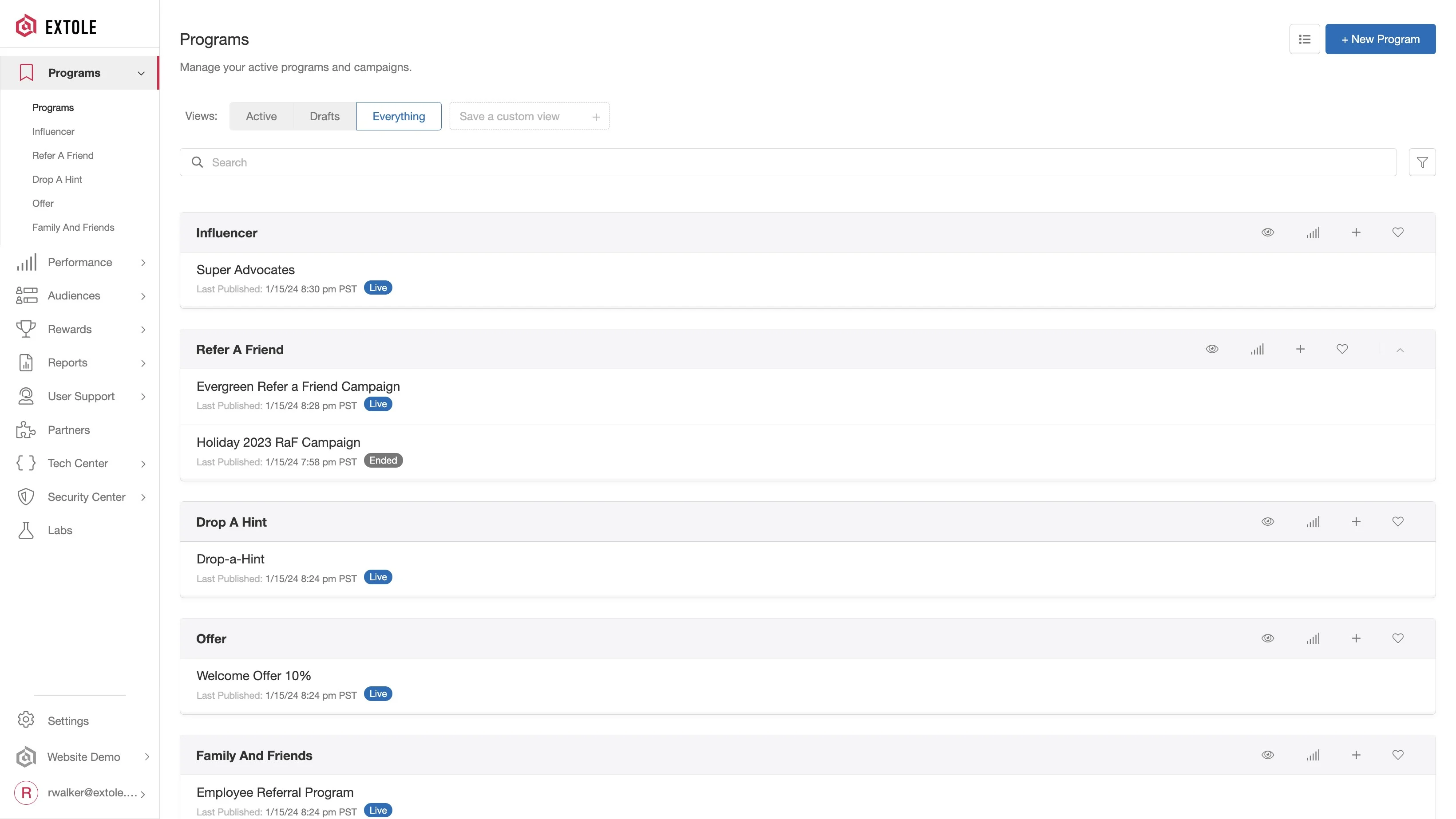
Task: Add campaign to Drop A Hint
Action: pyautogui.click(x=1355, y=522)
